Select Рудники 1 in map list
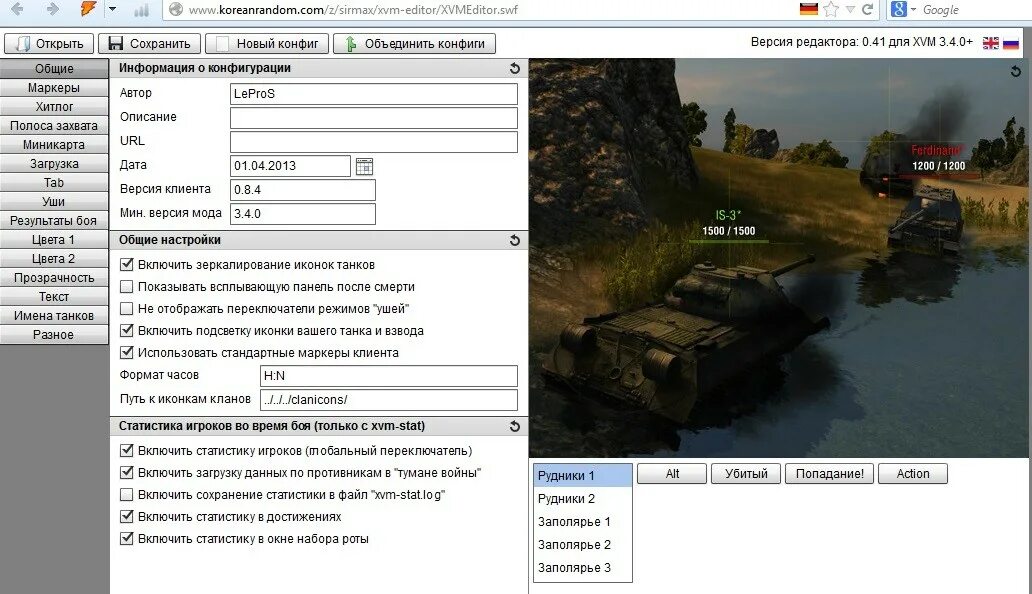This screenshot has height=594, width=1032. coord(582,476)
